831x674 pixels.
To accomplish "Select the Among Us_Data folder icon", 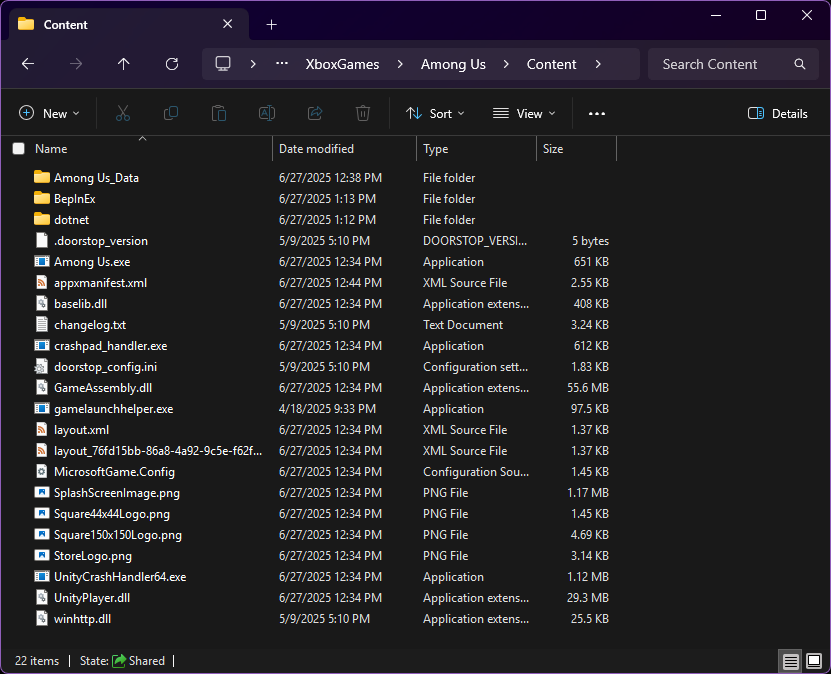I will (42, 177).
